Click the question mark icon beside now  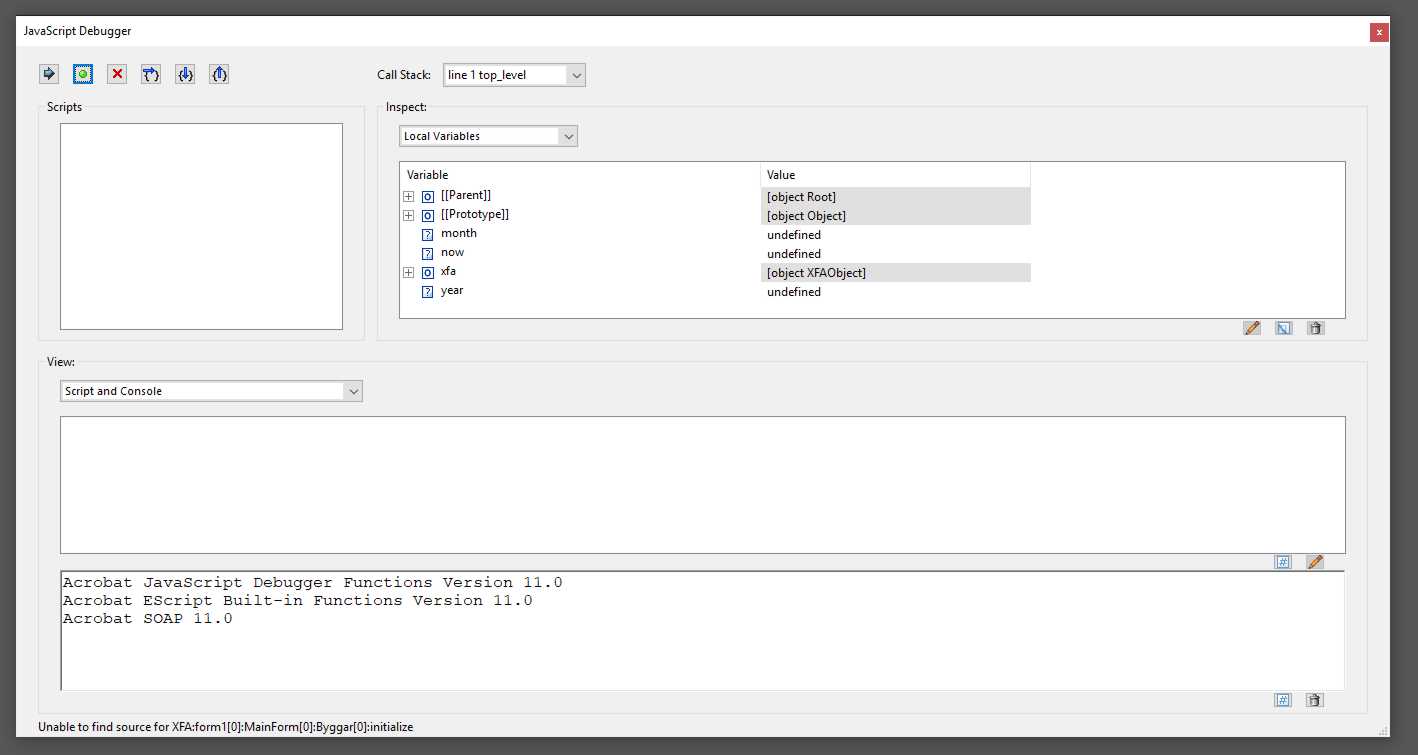click(427, 254)
